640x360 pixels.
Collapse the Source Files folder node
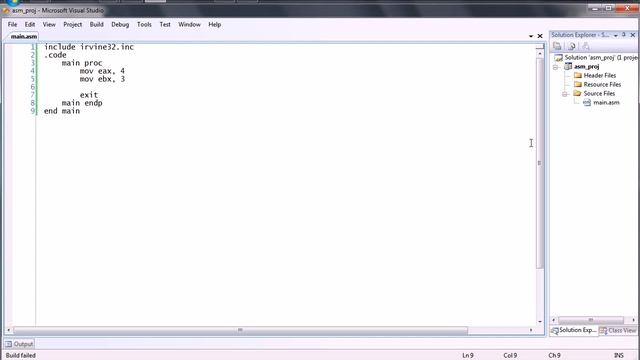click(565, 94)
